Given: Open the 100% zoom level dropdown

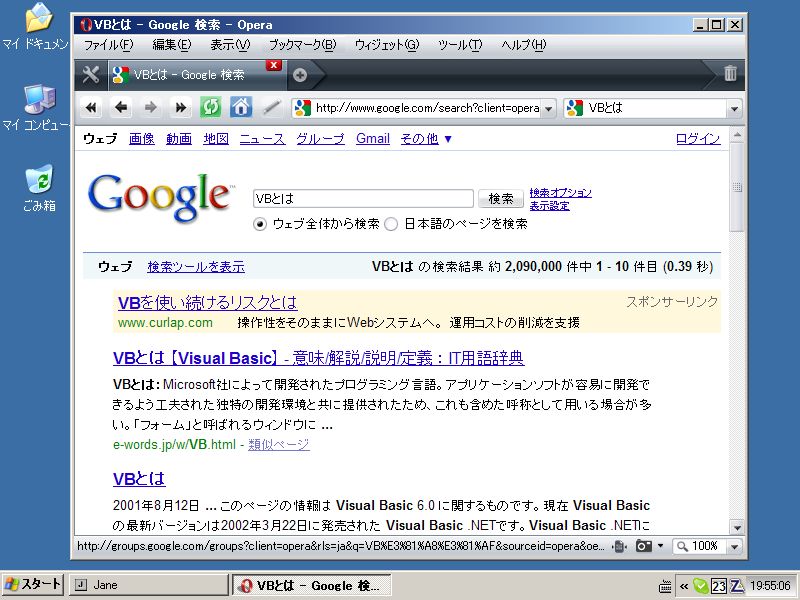Looking at the screenshot, I should (x=735, y=546).
